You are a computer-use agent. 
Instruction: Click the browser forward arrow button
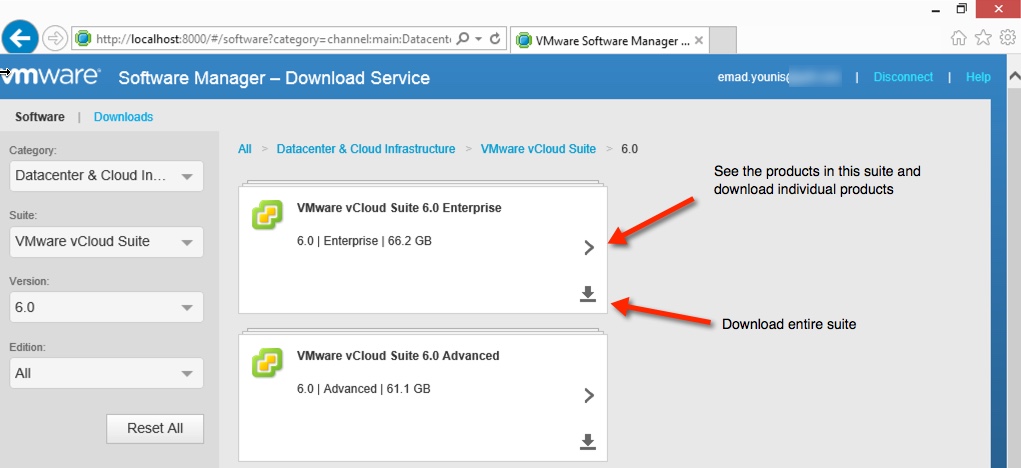point(56,39)
